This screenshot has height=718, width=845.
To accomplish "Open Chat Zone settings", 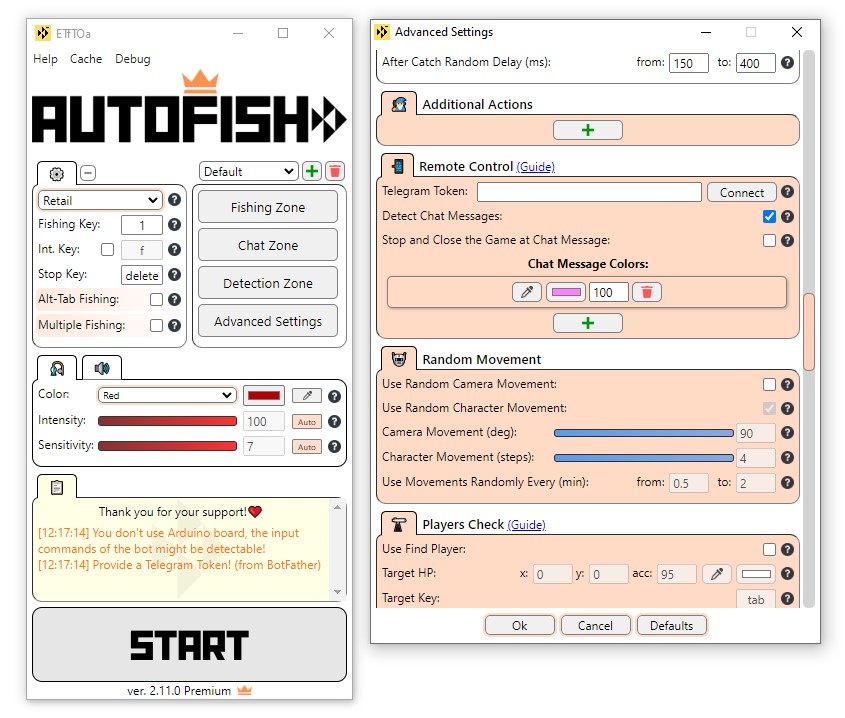I will click(x=268, y=245).
